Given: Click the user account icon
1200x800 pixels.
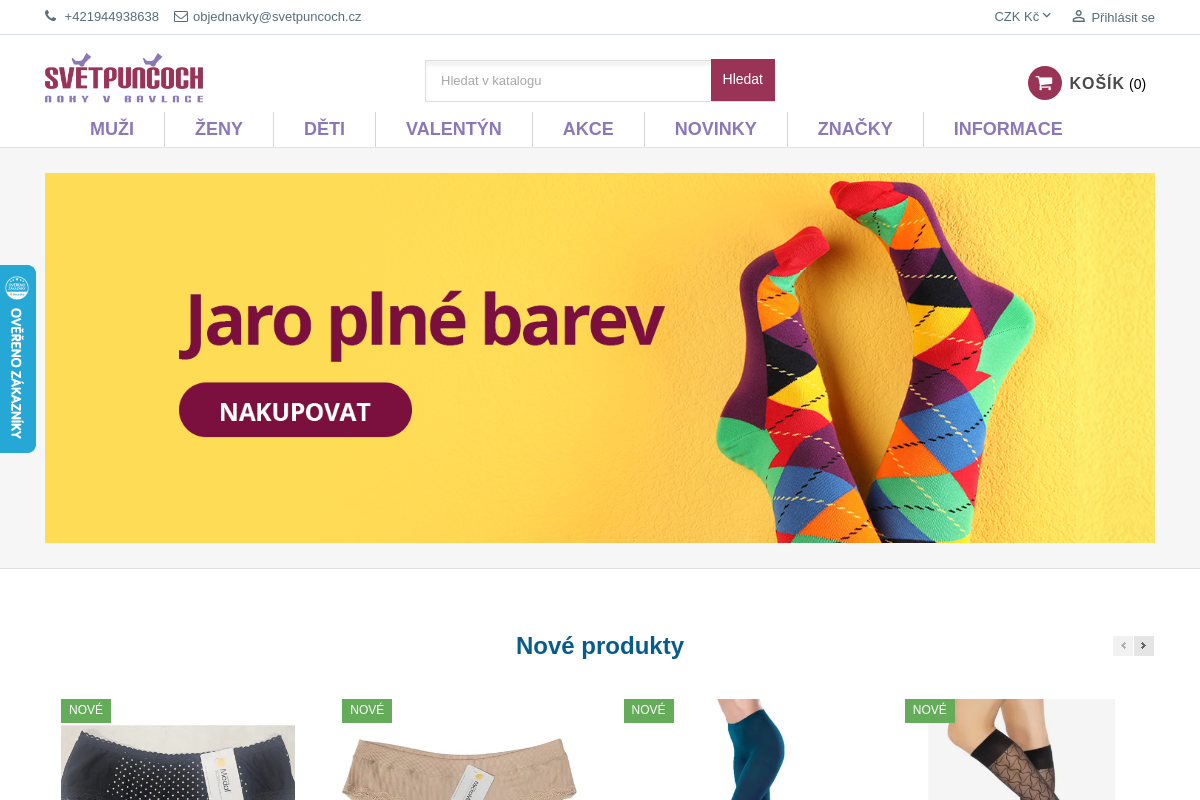Looking at the screenshot, I should 1078,16.
